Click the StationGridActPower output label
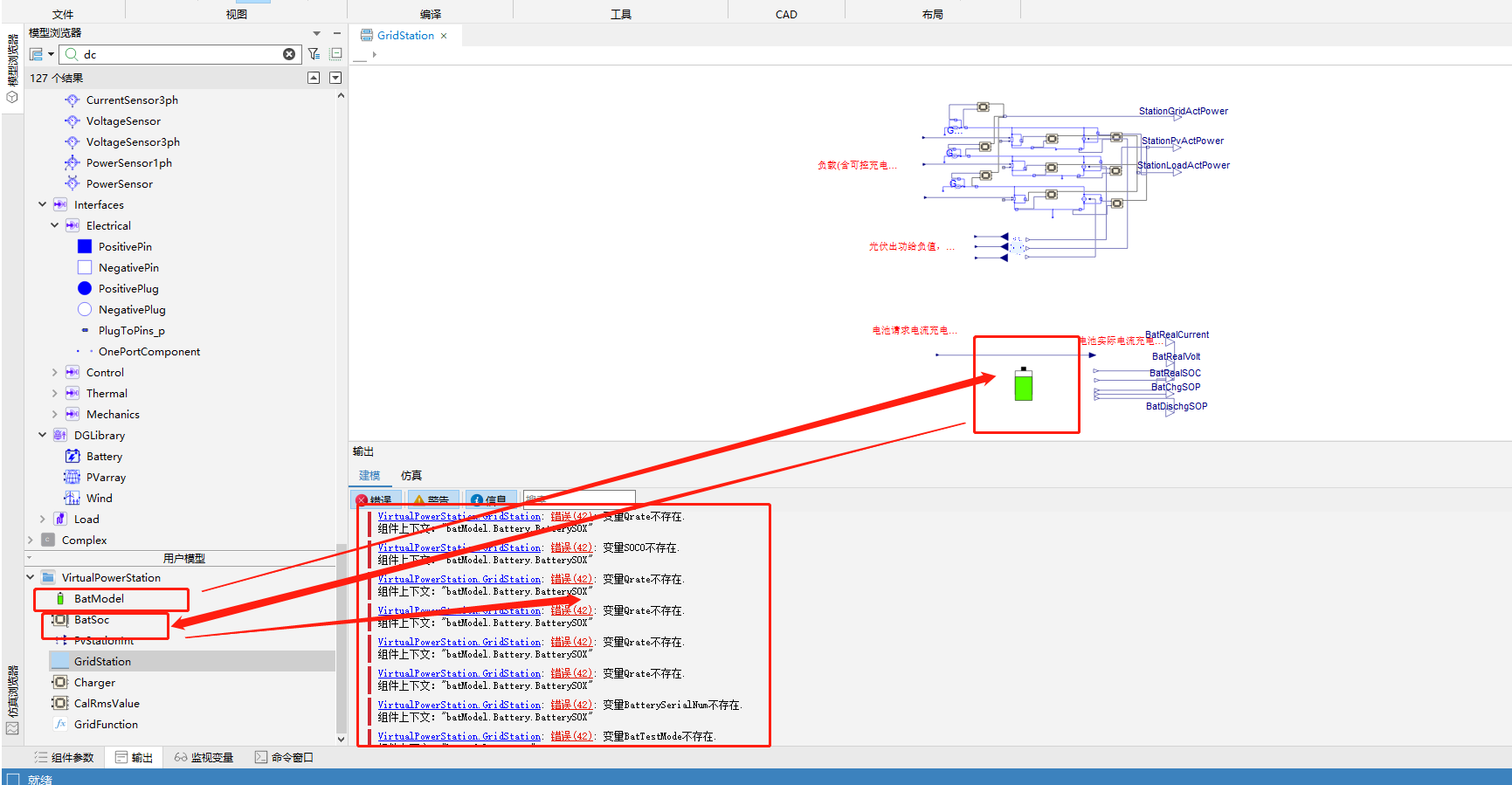This screenshot has height=785, width=1512. (x=1184, y=111)
